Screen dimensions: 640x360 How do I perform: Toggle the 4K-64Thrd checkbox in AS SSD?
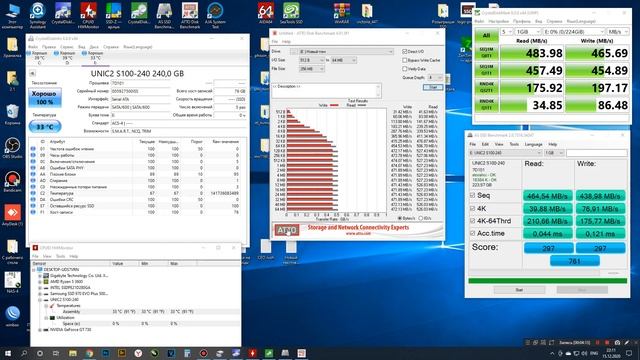pos(473,221)
